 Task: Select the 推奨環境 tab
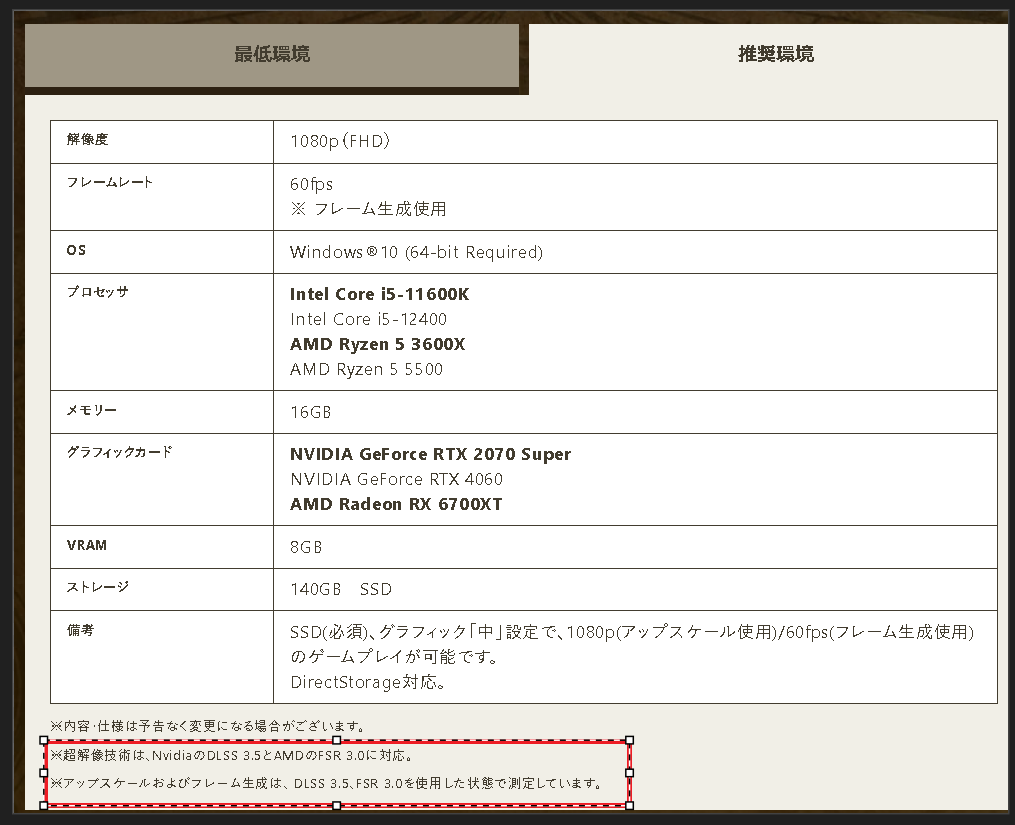[775, 54]
